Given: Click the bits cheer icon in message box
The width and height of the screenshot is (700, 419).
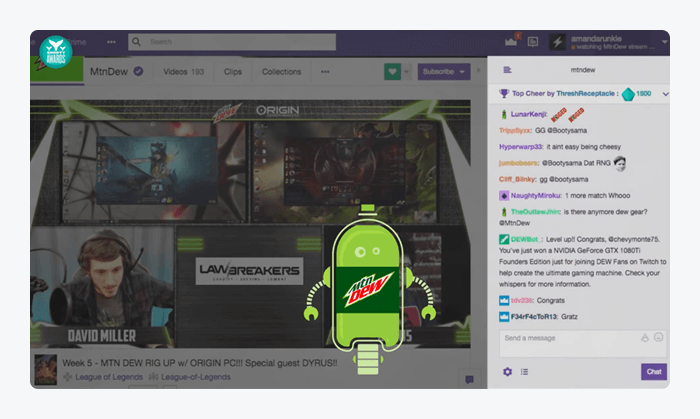Looking at the screenshot, I should click(645, 338).
